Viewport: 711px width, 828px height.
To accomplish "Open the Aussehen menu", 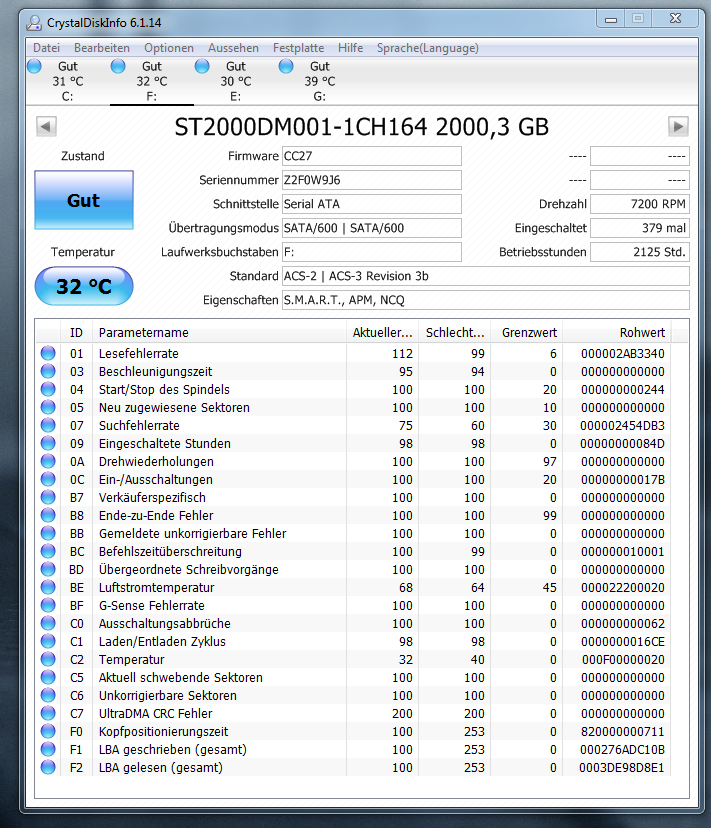I will click(233, 48).
